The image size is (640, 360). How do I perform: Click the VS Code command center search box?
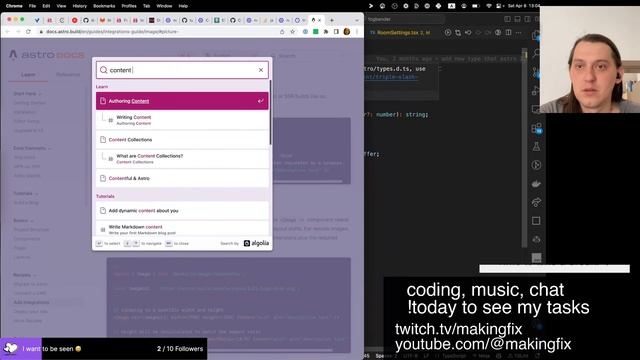405,19
